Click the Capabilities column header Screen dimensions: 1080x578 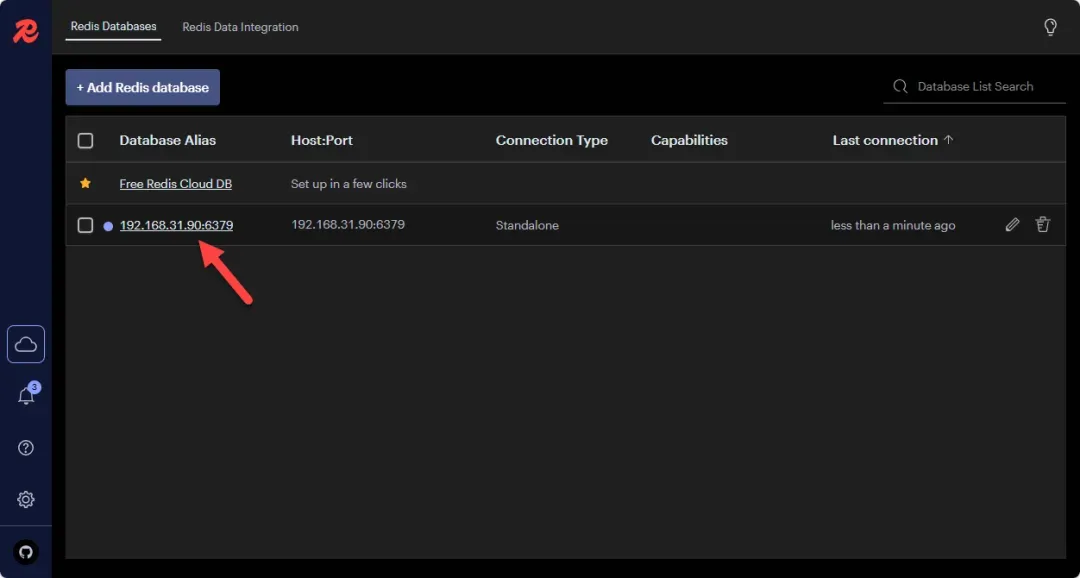[x=689, y=141]
